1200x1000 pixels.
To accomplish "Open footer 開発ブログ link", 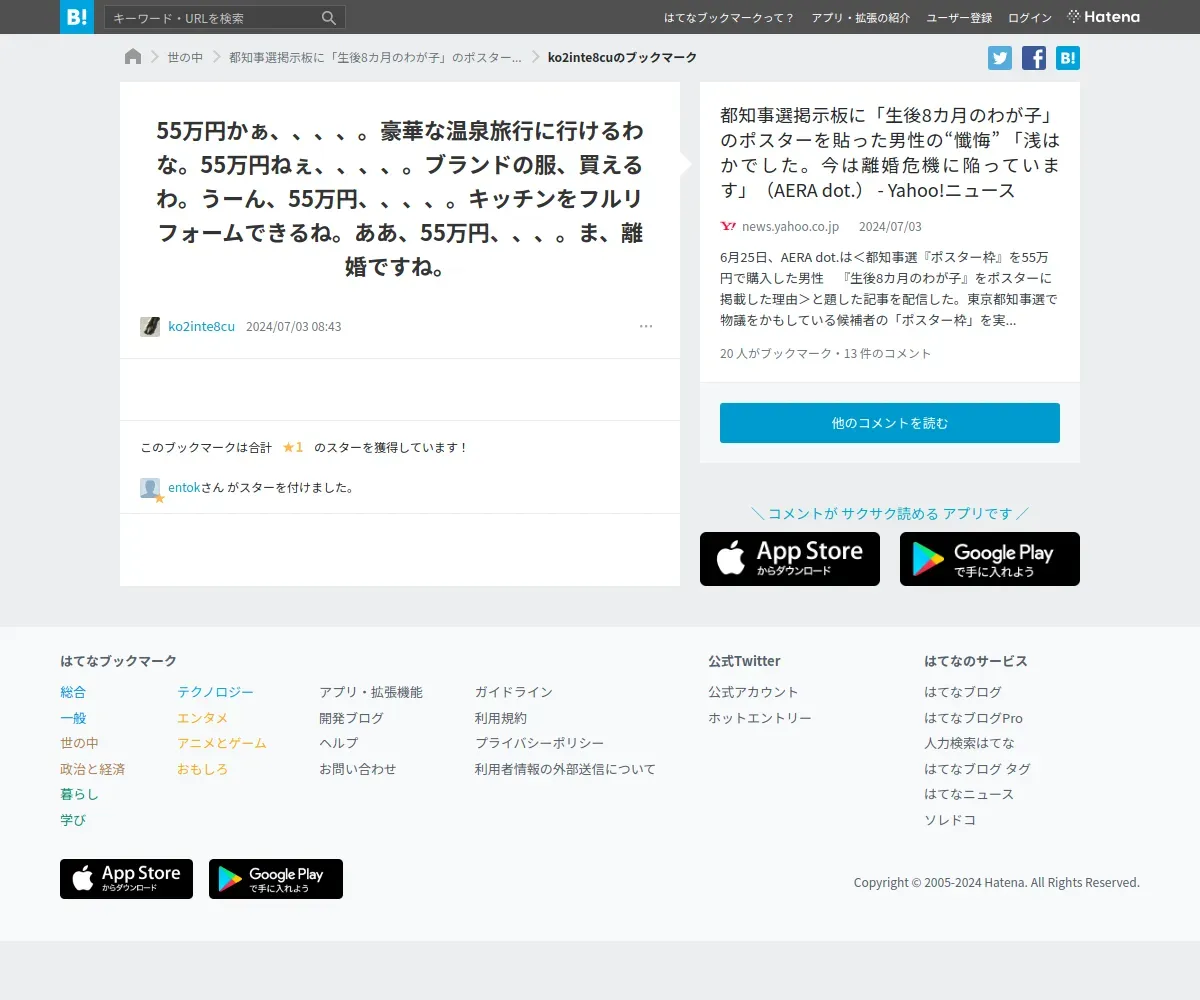I will pyautogui.click(x=351, y=718).
